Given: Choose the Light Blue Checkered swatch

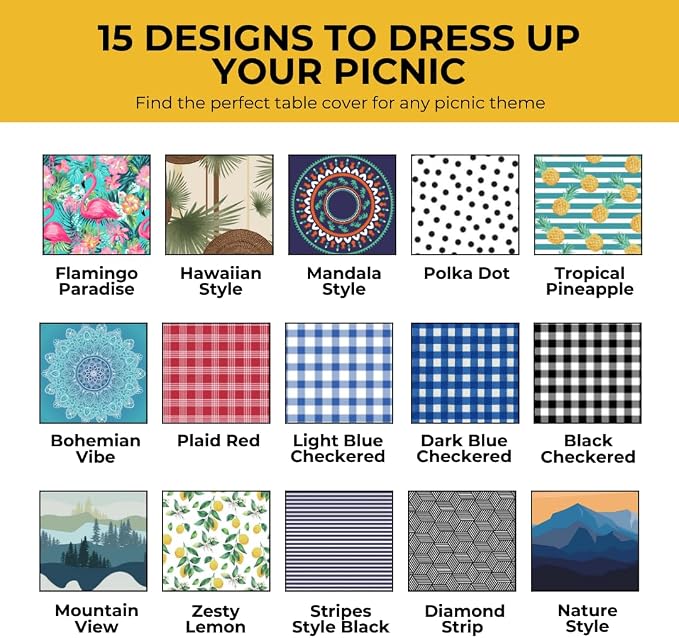Looking at the screenshot, I should tap(339, 373).
